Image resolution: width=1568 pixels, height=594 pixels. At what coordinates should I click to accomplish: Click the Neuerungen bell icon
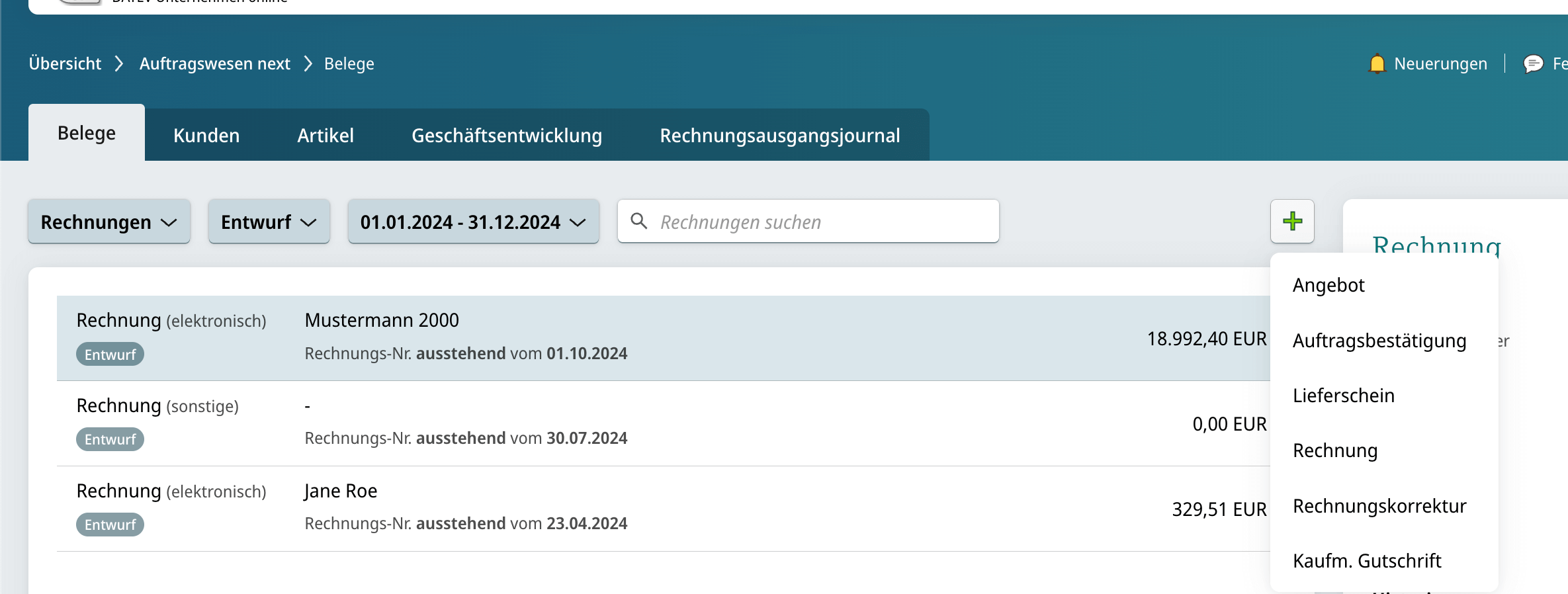pyautogui.click(x=1377, y=64)
